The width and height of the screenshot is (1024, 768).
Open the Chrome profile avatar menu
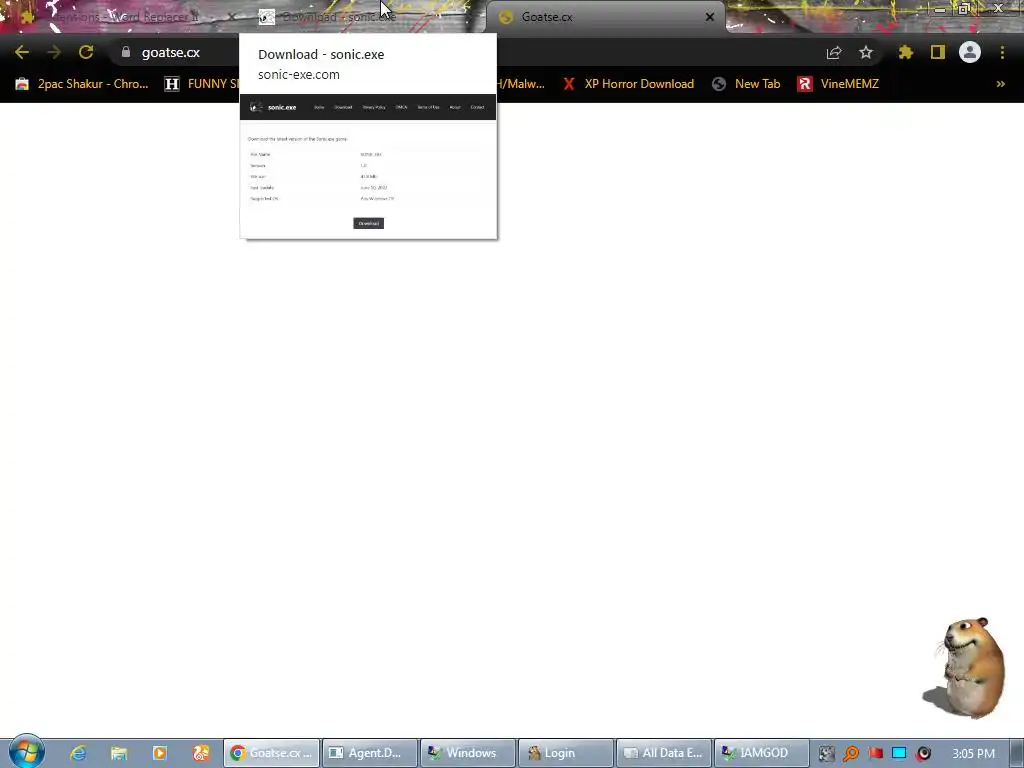(970, 52)
